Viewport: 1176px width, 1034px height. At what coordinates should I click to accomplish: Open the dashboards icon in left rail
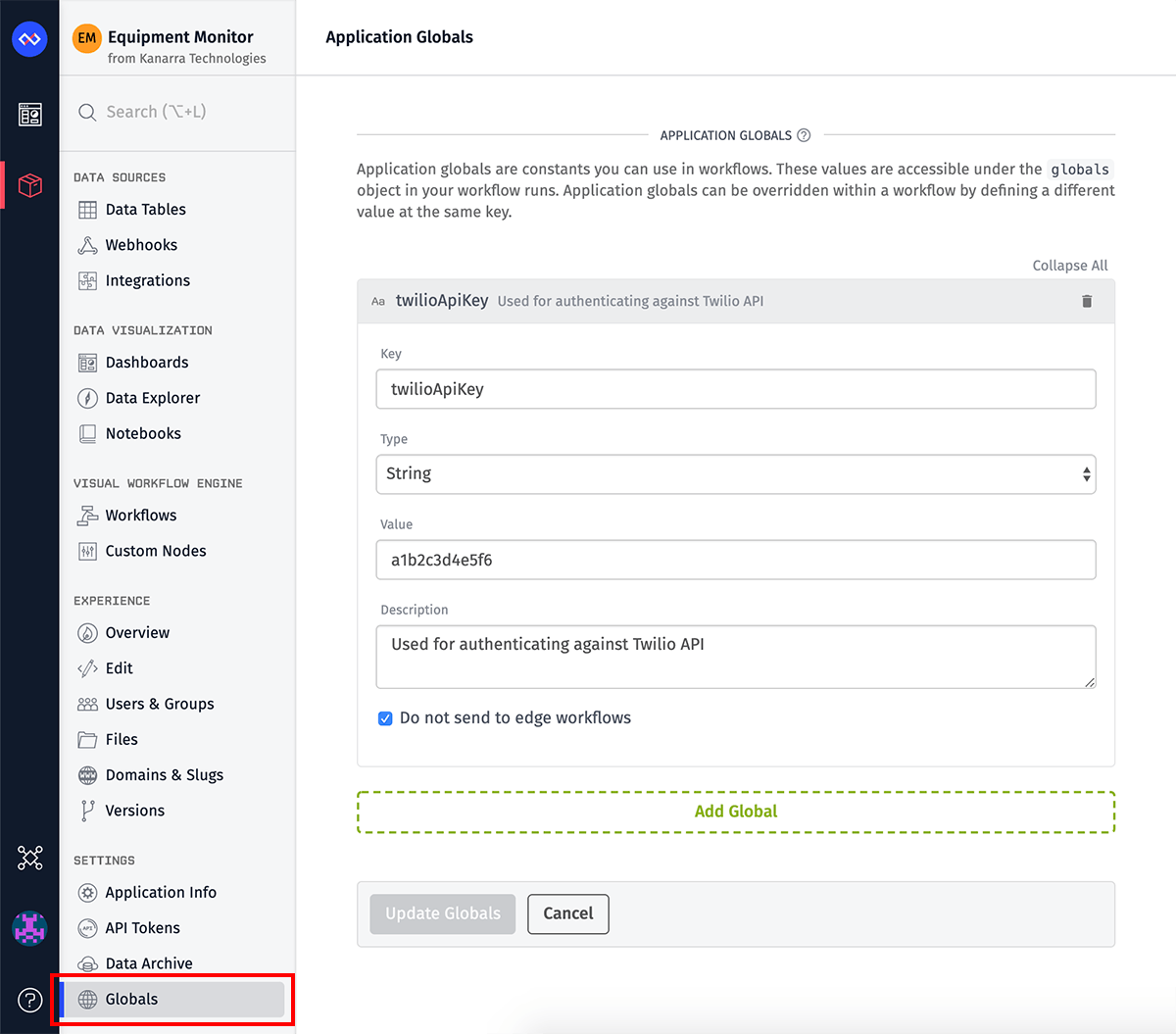coord(30,115)
